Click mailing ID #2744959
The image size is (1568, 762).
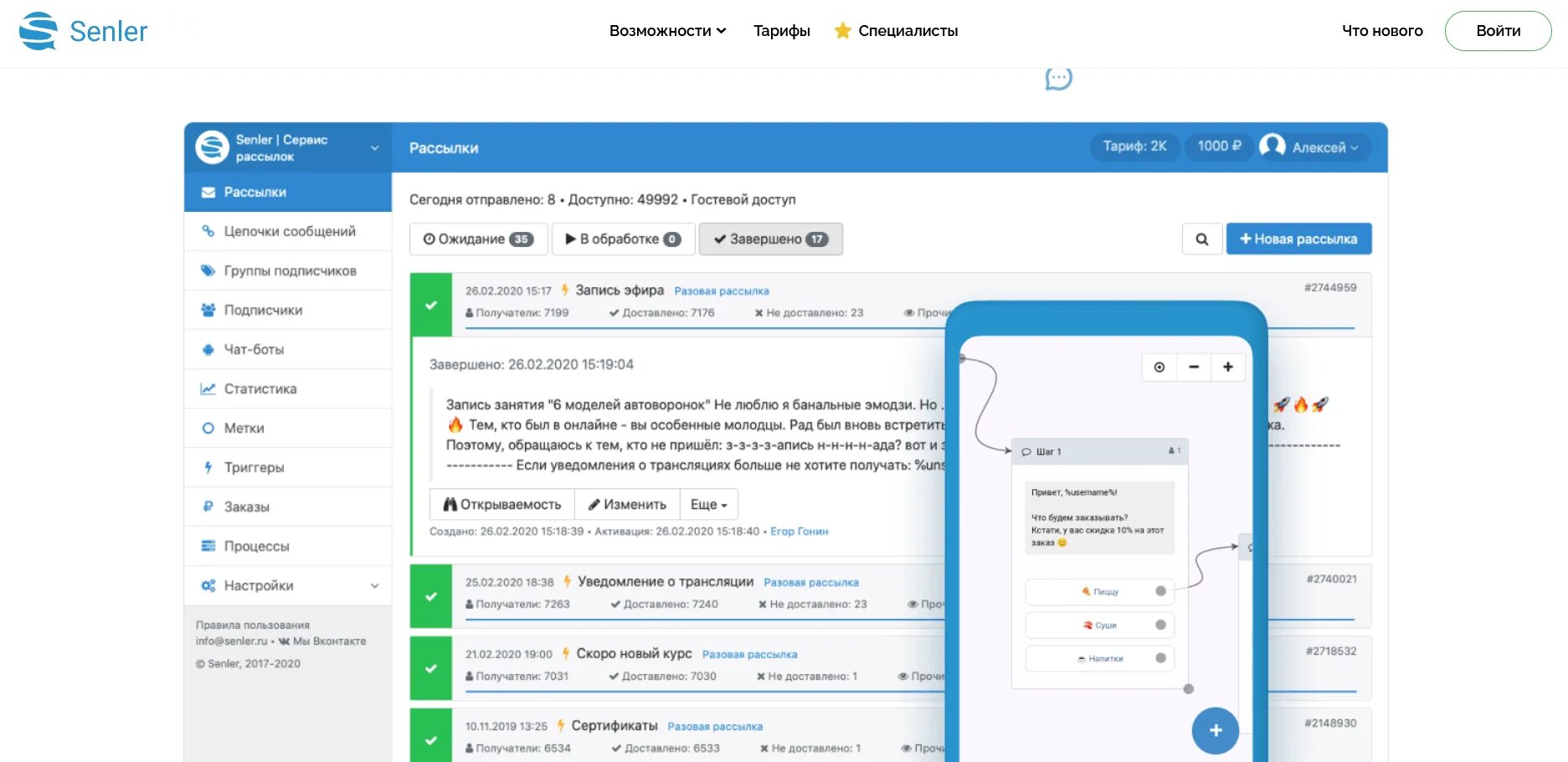[1330, 287]
